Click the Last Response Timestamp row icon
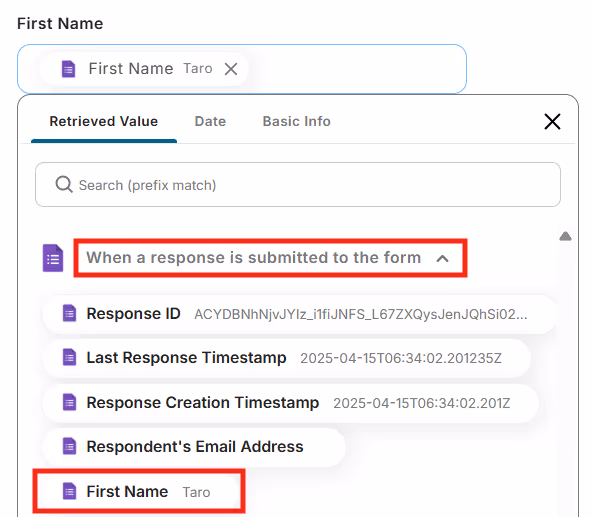 click(69, 357)
